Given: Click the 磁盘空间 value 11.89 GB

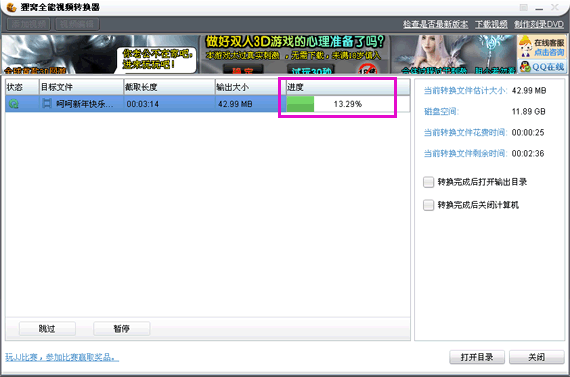Looking at the screenshot, I should click(x=529, y=112).
